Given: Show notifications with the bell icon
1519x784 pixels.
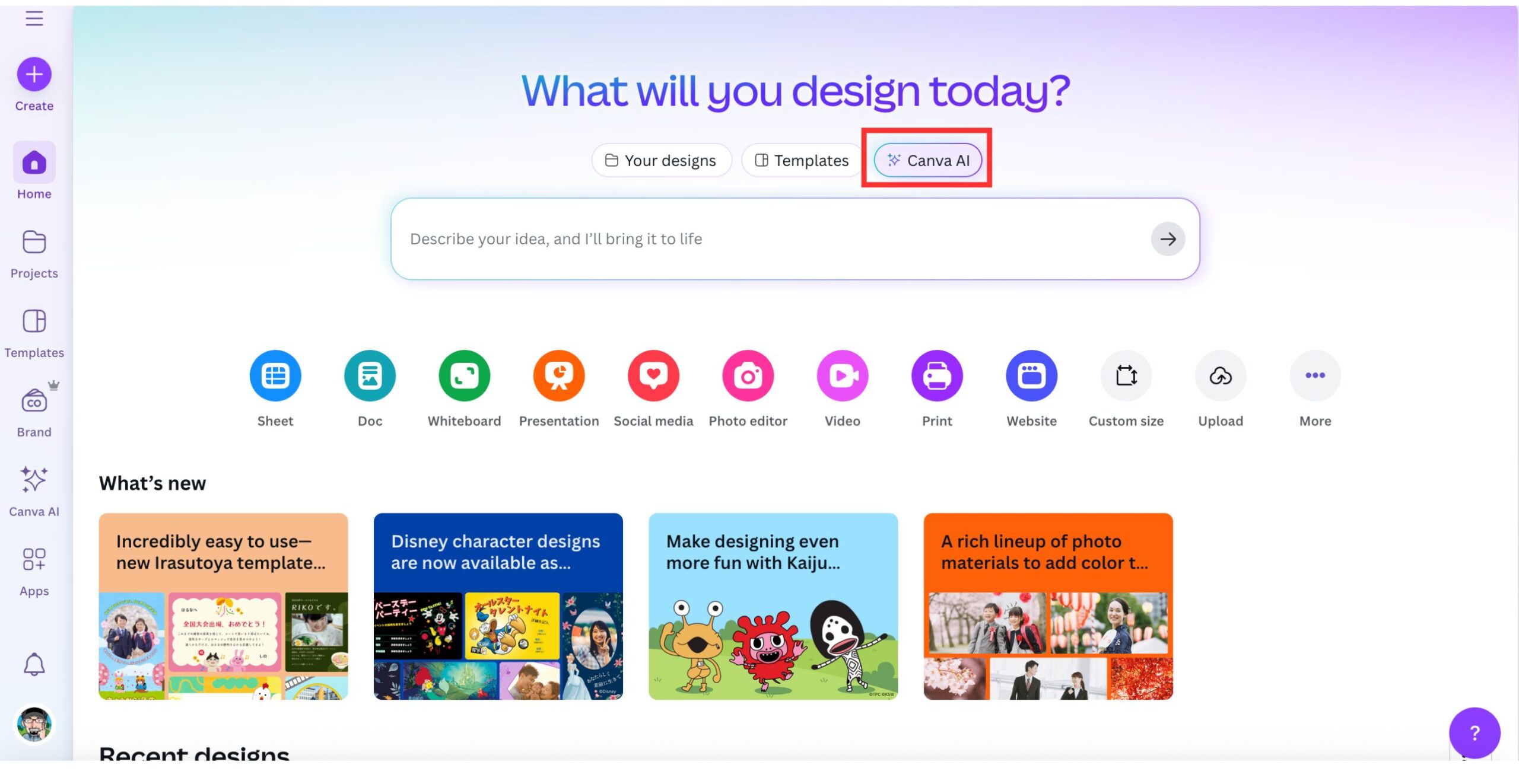Looking at the screenshot, I should (34, 664).
